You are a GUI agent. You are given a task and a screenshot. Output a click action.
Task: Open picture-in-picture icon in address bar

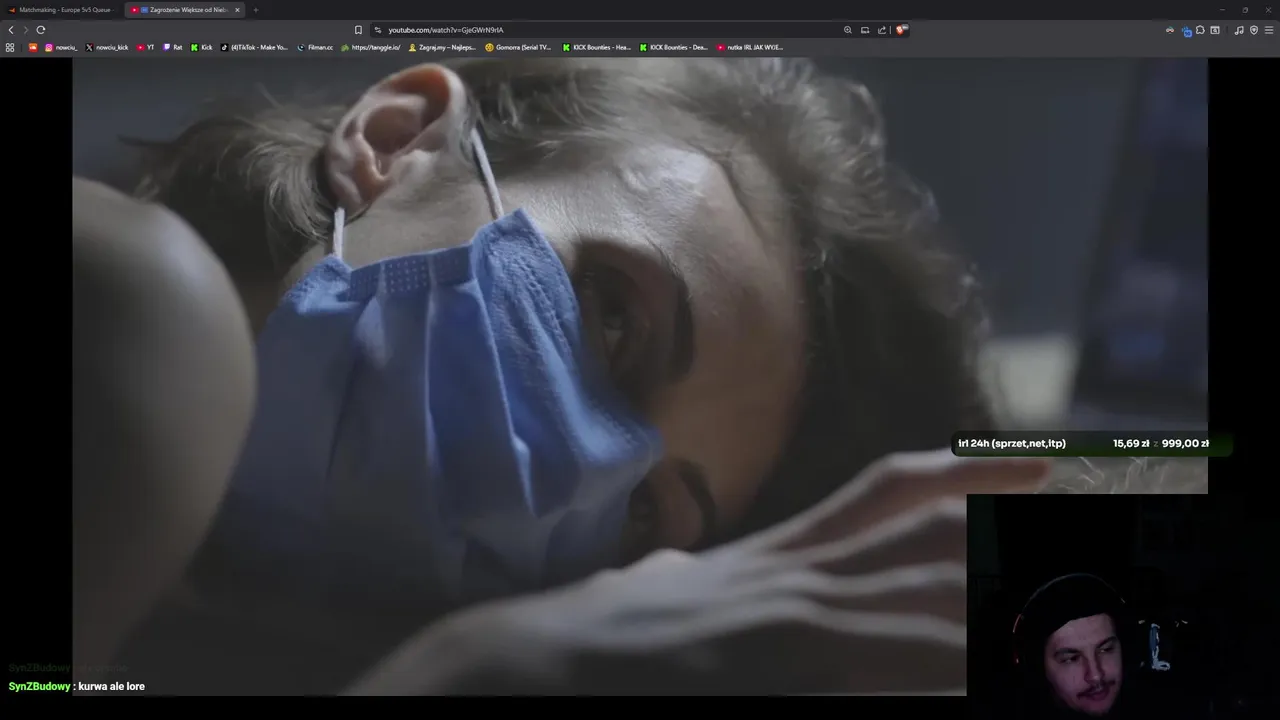pos(865,30)
